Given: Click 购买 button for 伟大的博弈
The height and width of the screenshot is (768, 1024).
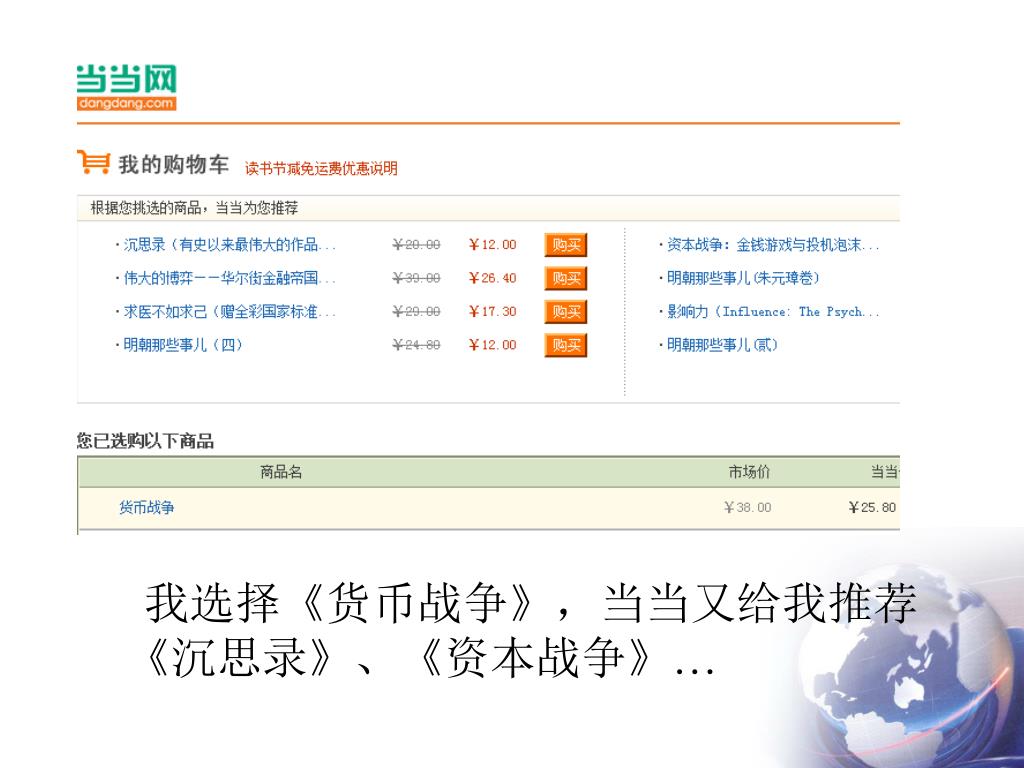Looking at the screenshot, I should [x=566, y=278].
